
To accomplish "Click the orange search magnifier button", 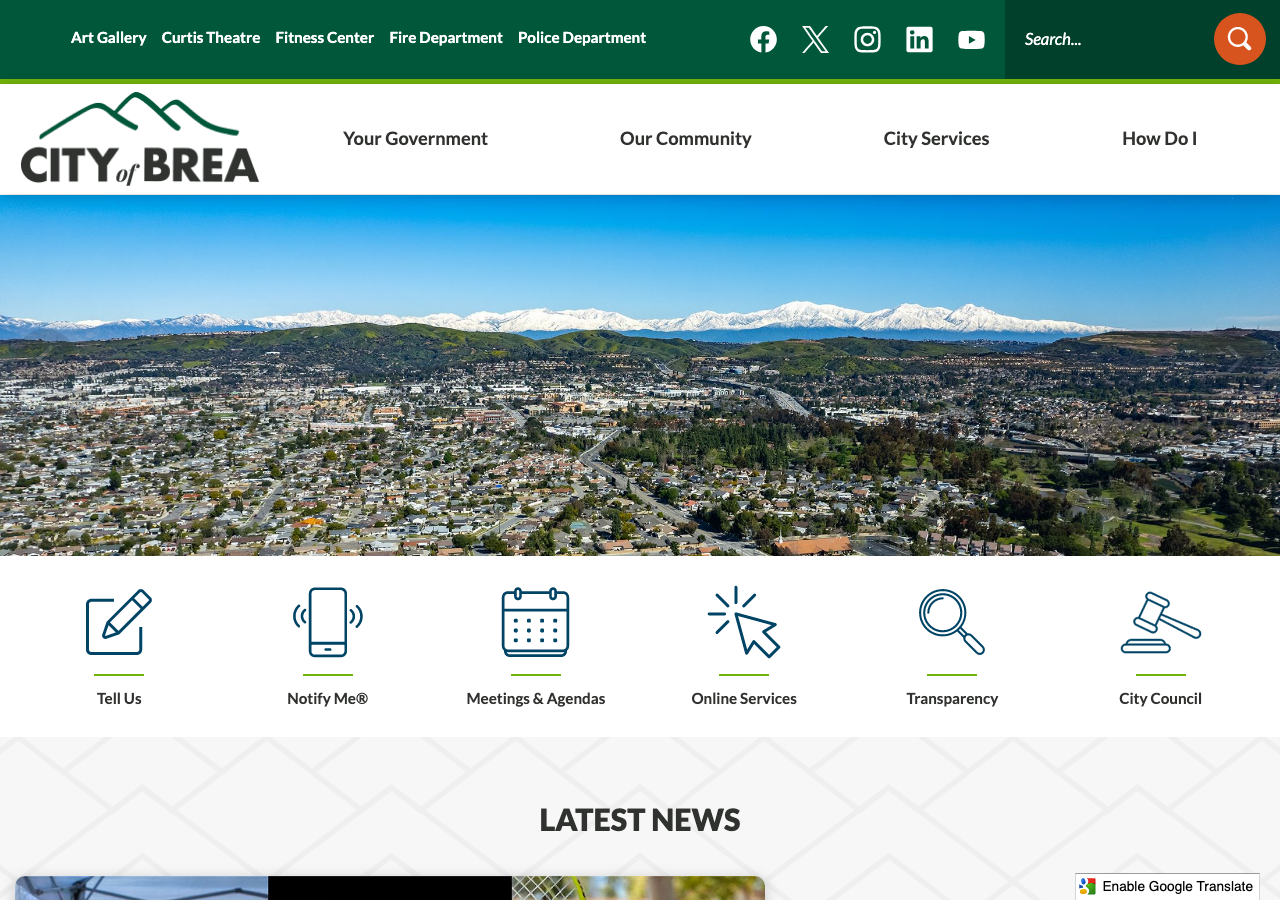I will tap(1240, 39).
